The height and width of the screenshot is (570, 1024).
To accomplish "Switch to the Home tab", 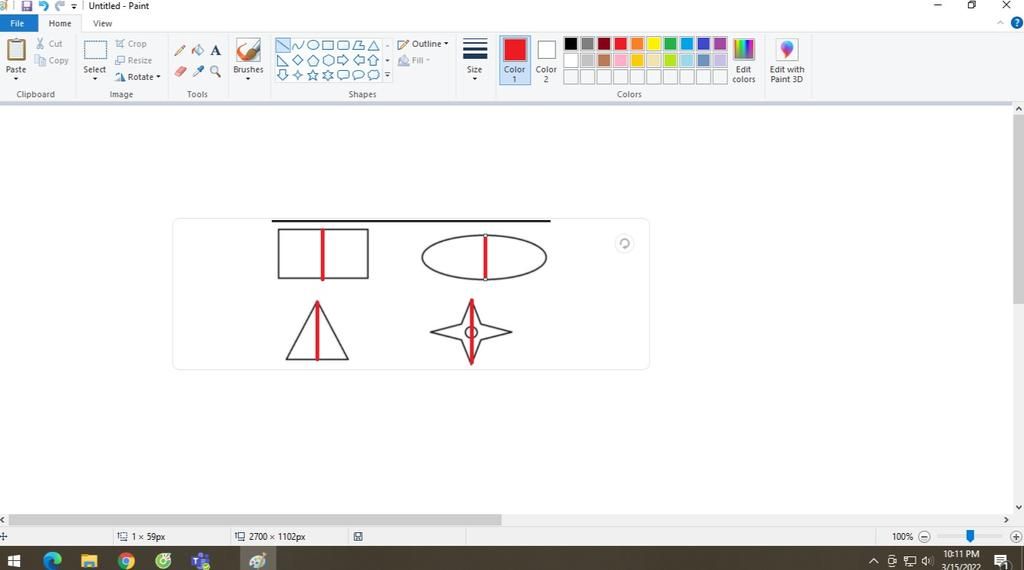I will coord(60,24).
